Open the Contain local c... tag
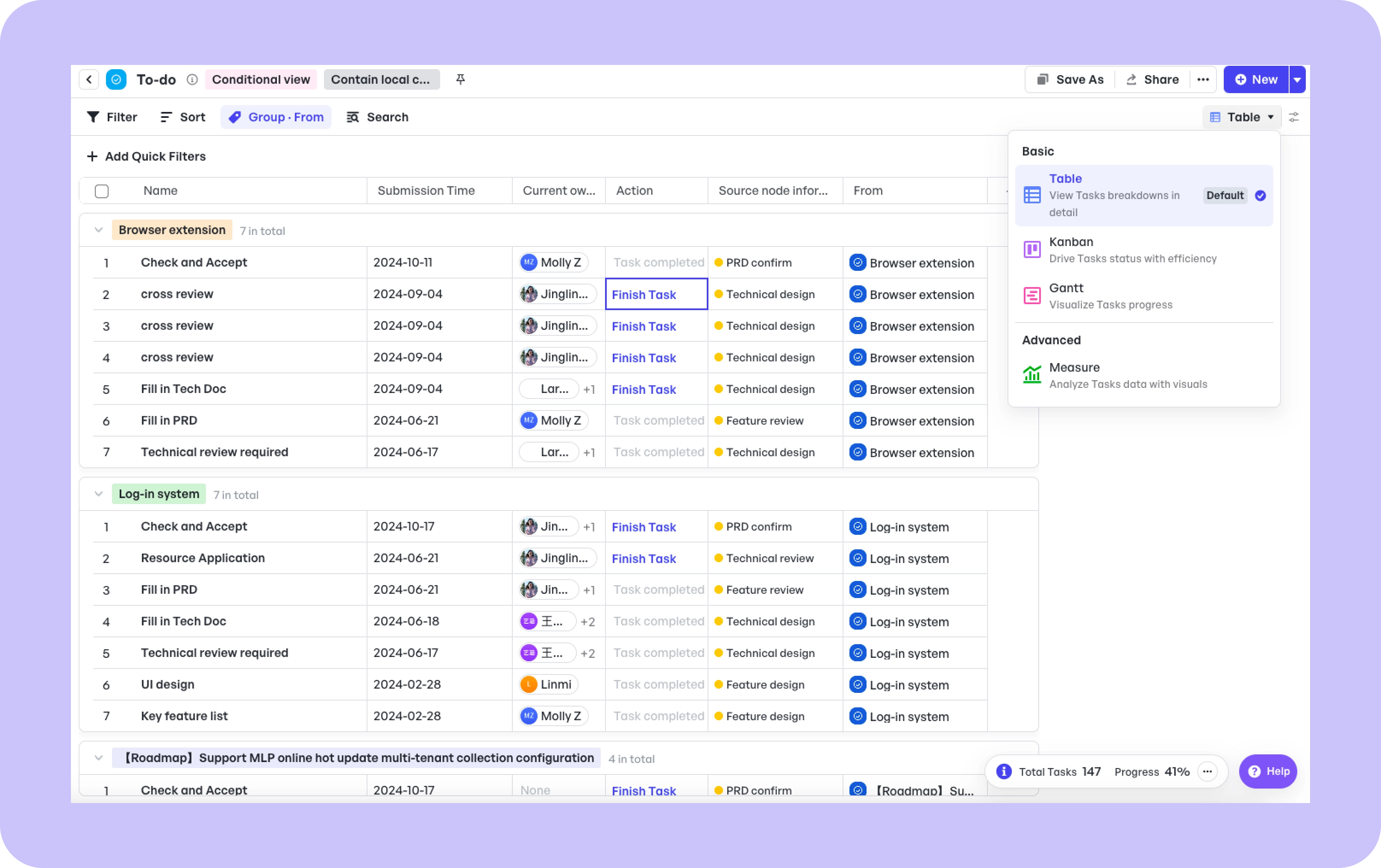 click(x=382, y=80)
